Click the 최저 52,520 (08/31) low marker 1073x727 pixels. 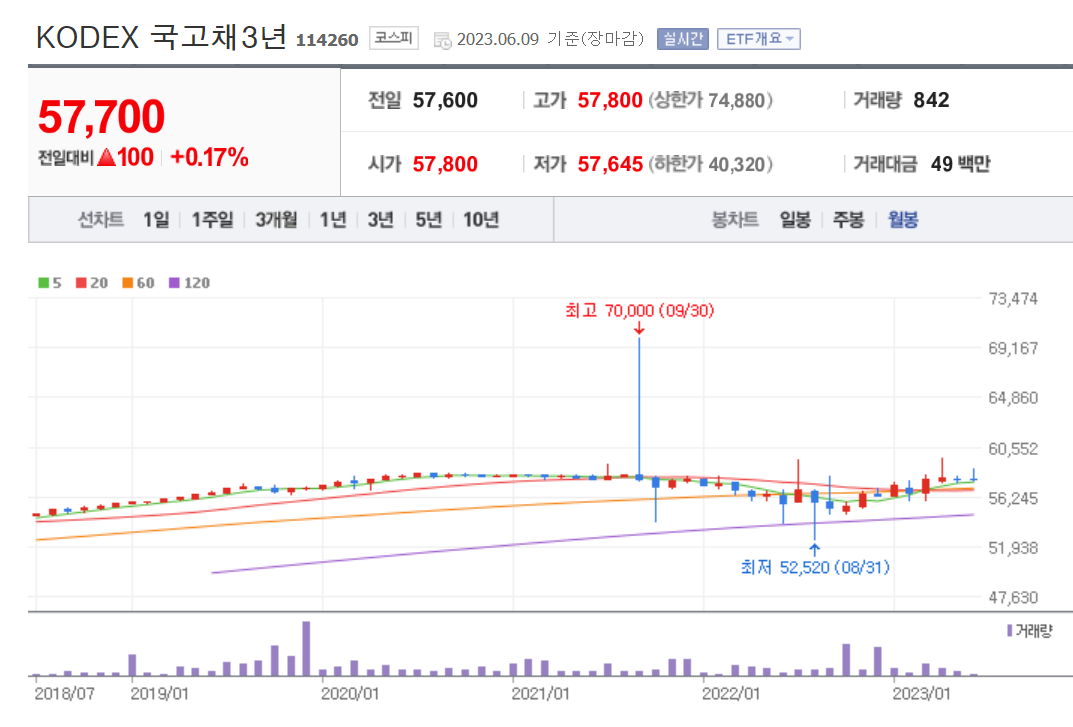[x=814, y=567]
